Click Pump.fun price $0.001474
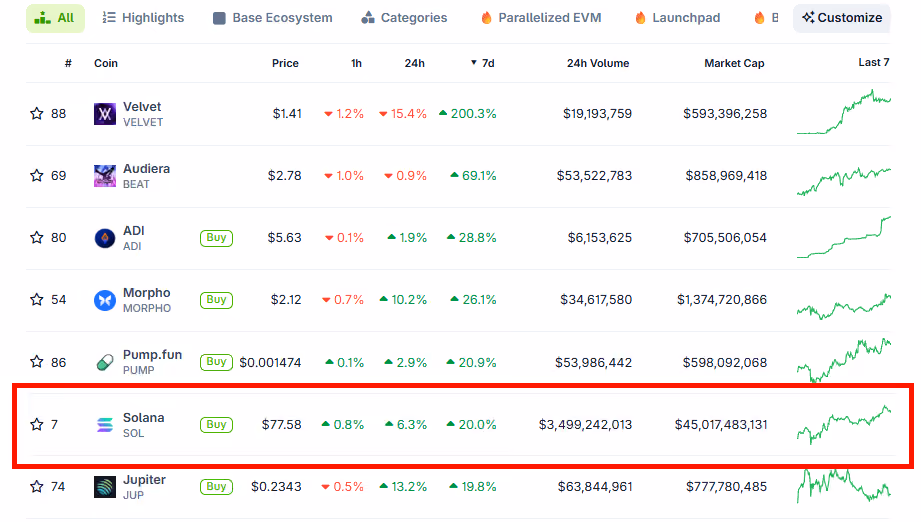The image size is (921, 522). [270, 363]
